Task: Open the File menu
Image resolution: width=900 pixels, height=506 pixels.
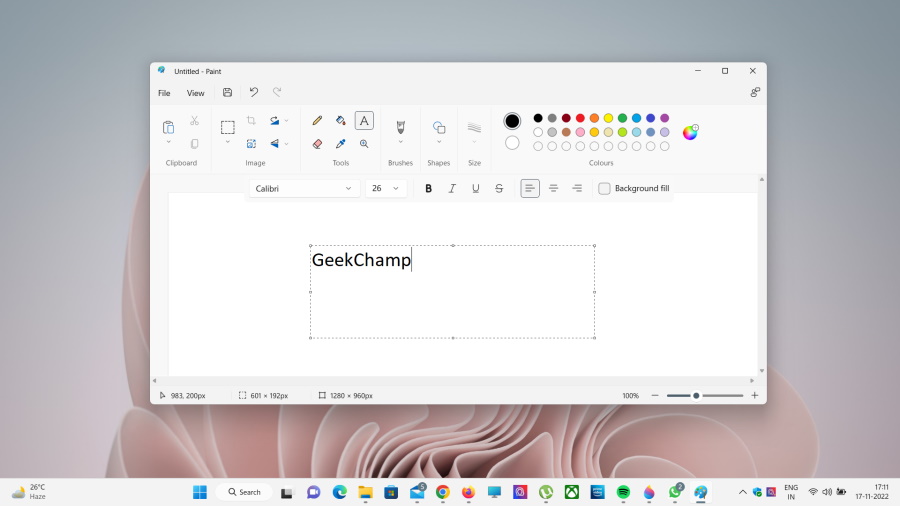Action: 164,93
